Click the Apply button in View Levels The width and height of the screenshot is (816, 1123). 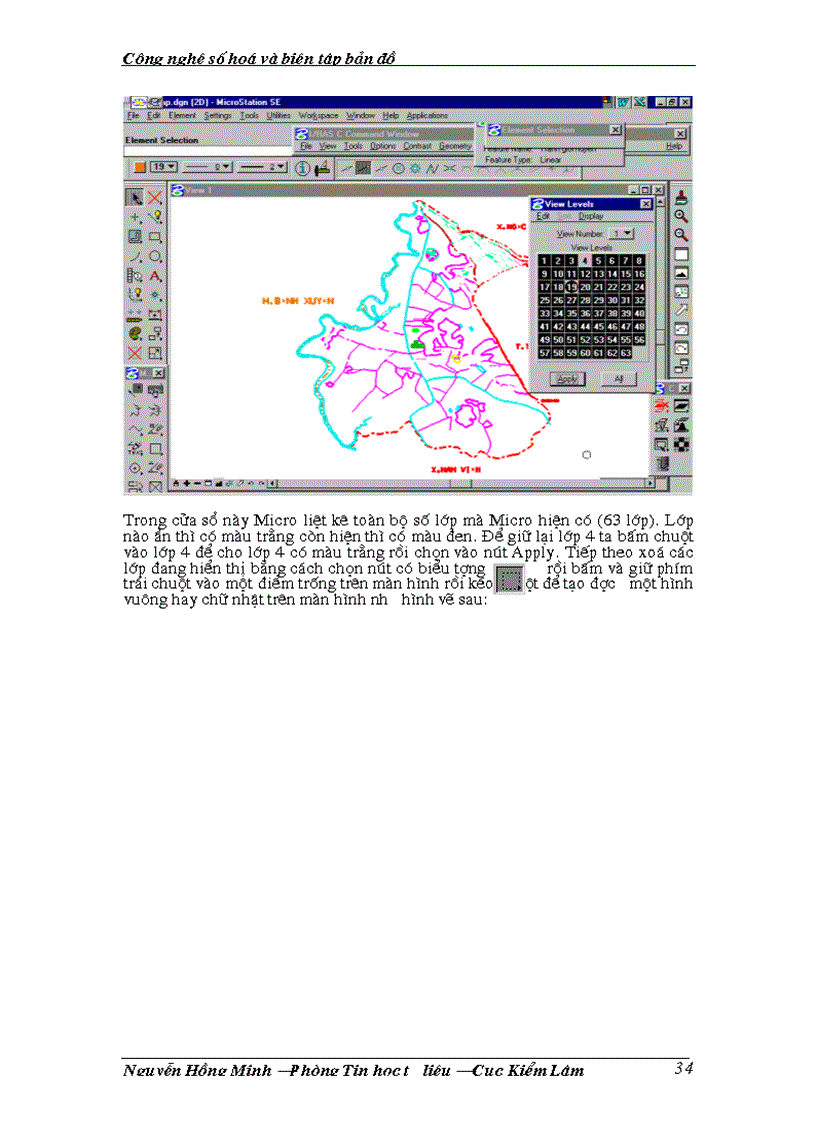coord(570,378)
